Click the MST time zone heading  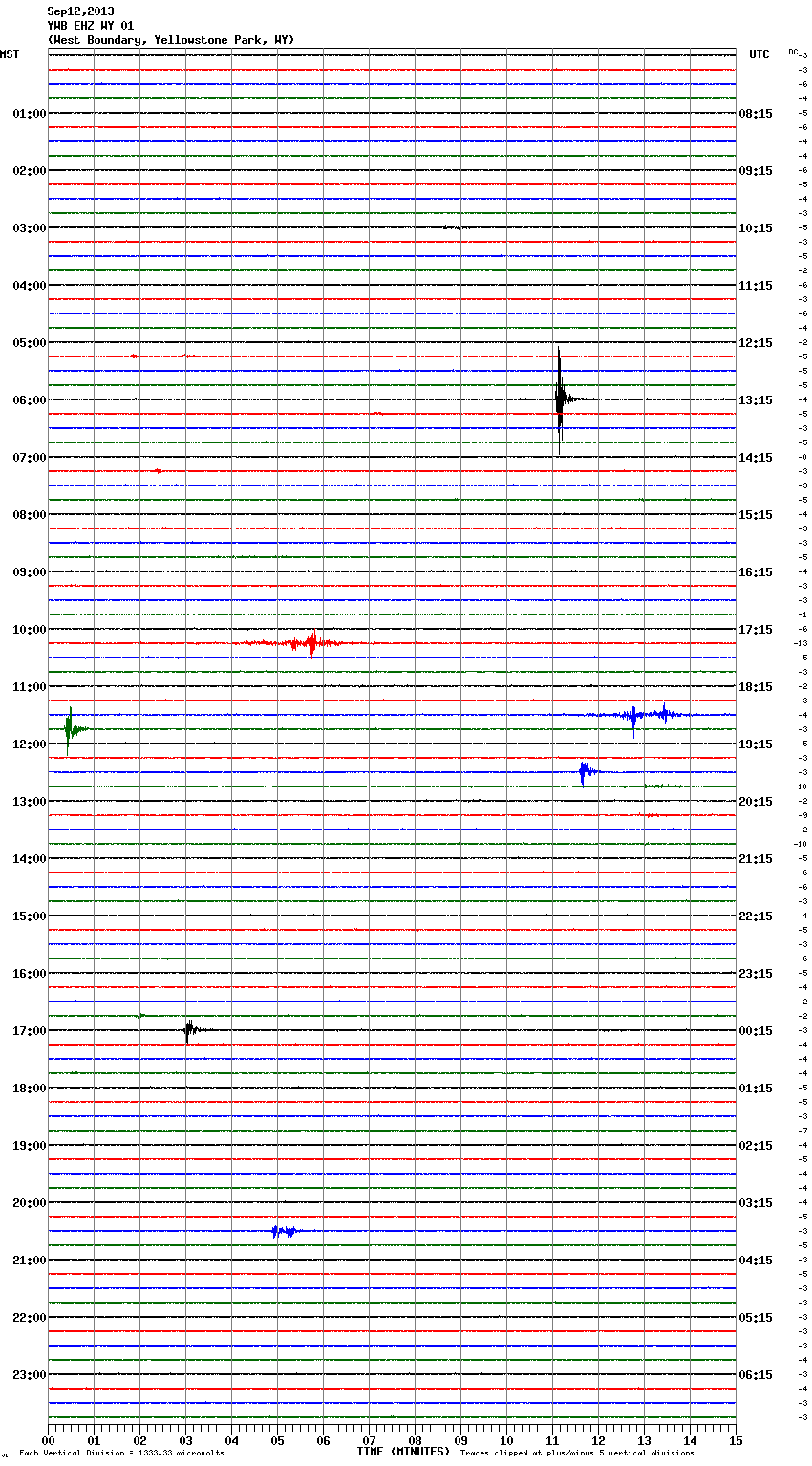click(x=10, y=54)
